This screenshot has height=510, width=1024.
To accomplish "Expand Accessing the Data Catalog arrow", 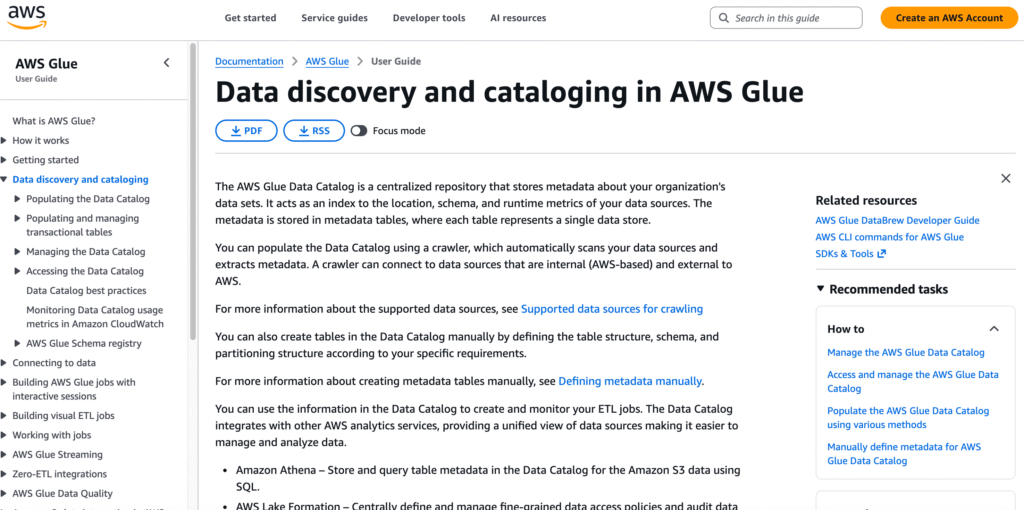I will [18, 272].
